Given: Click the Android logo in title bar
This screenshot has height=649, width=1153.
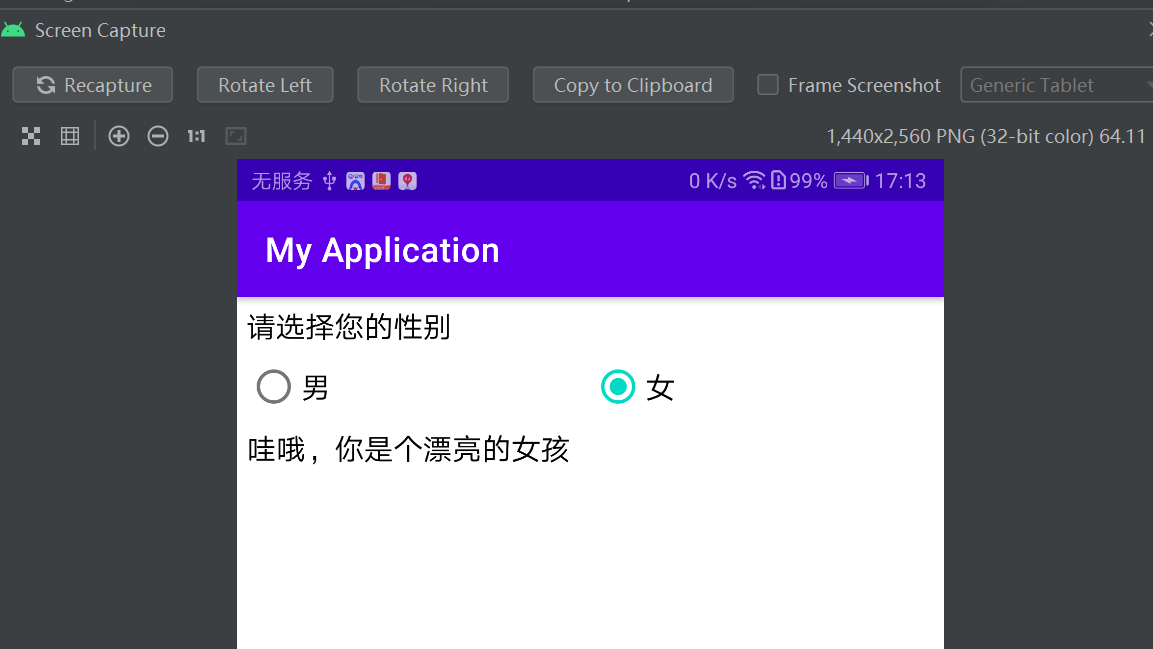Looking at the screenshot, I should pyautogui.click(x=13, y=30).
